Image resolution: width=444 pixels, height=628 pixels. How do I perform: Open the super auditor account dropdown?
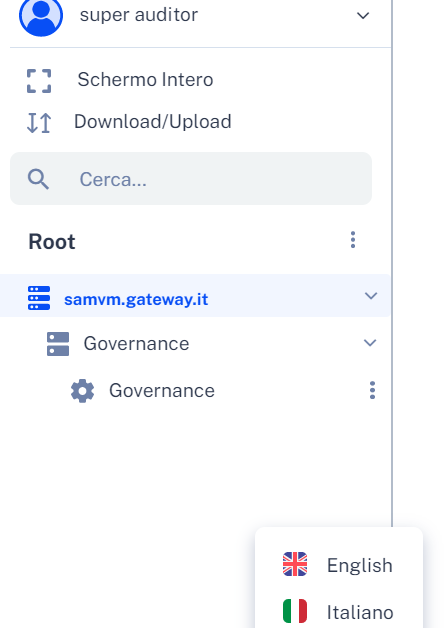[x=363, y=16]
